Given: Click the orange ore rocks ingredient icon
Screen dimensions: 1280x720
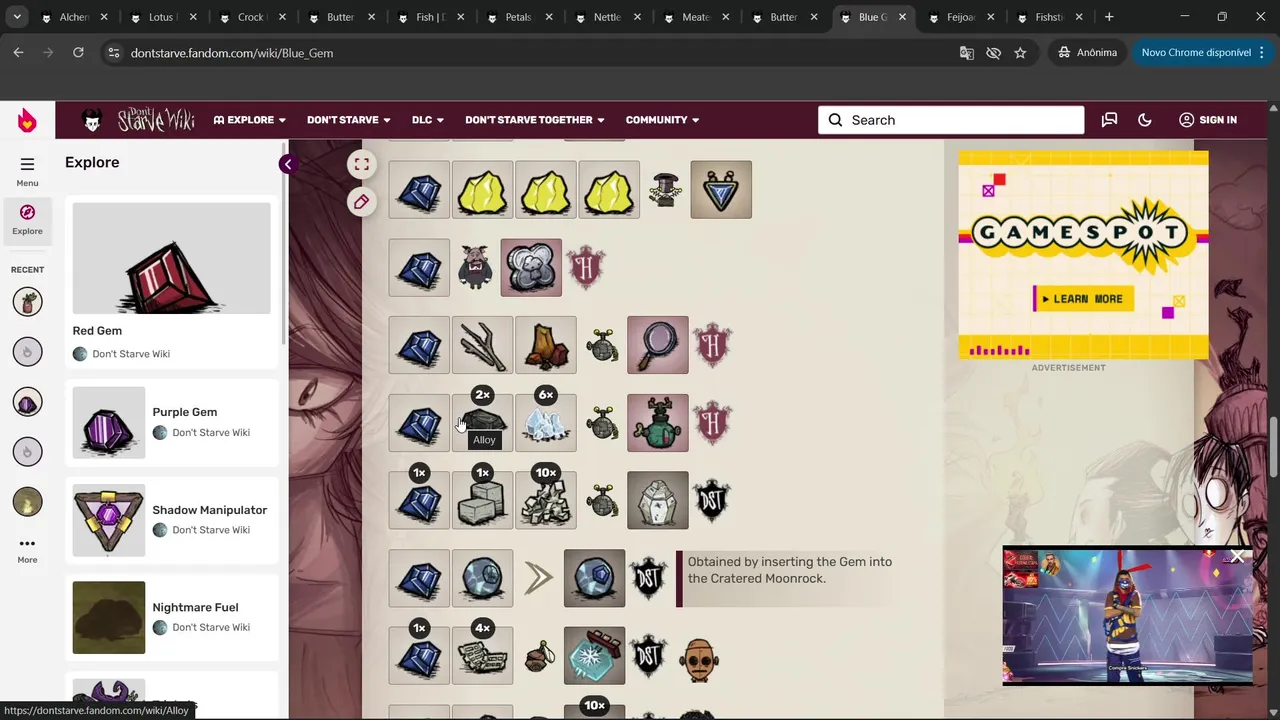Looking at the screenshot, I should 546,345.
